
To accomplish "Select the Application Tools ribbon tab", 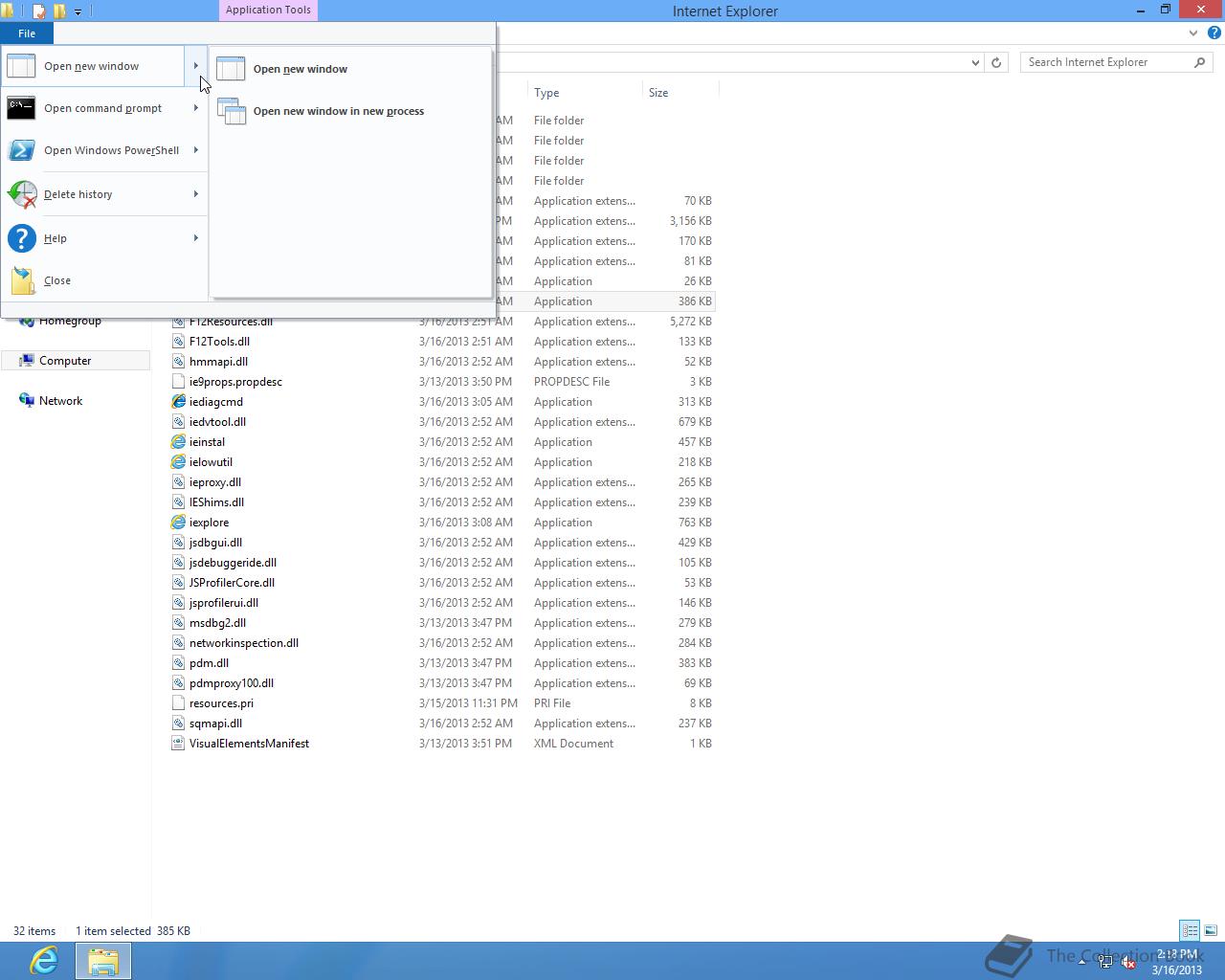I will pyautogui.click(x=268, y=10).
